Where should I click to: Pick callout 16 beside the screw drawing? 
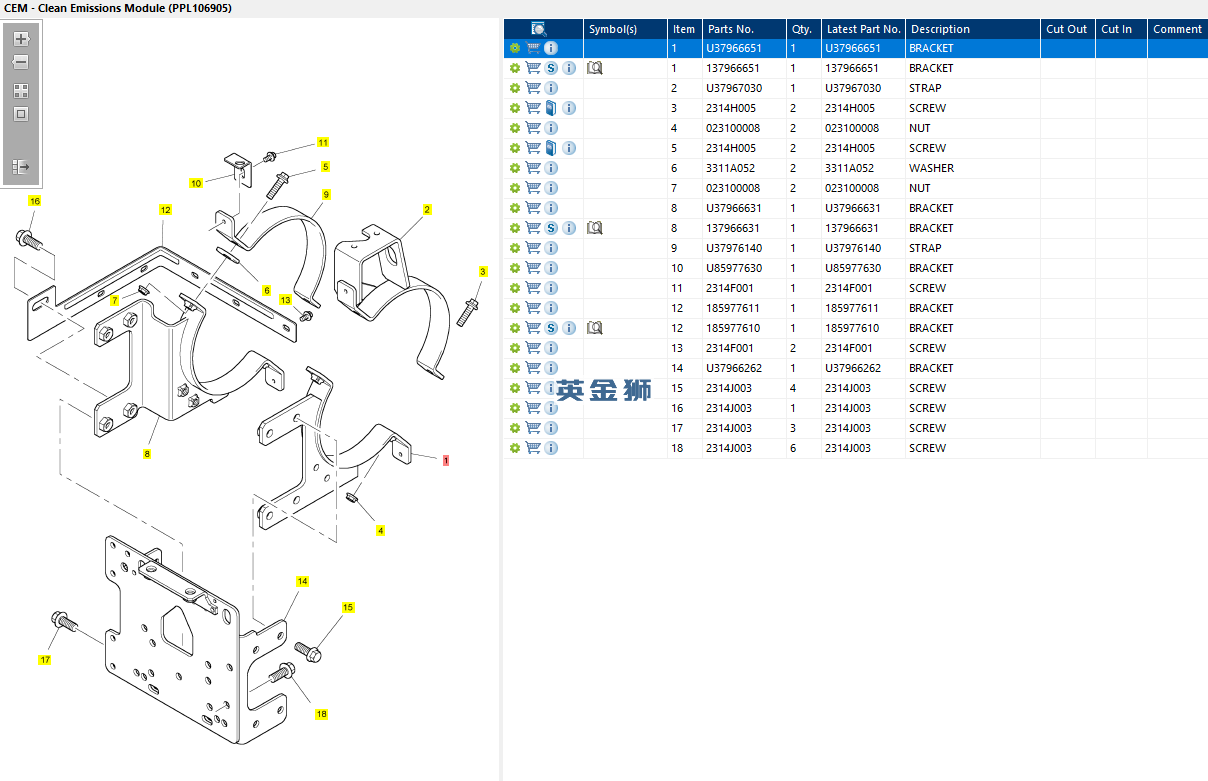click(x=35, y=201)
